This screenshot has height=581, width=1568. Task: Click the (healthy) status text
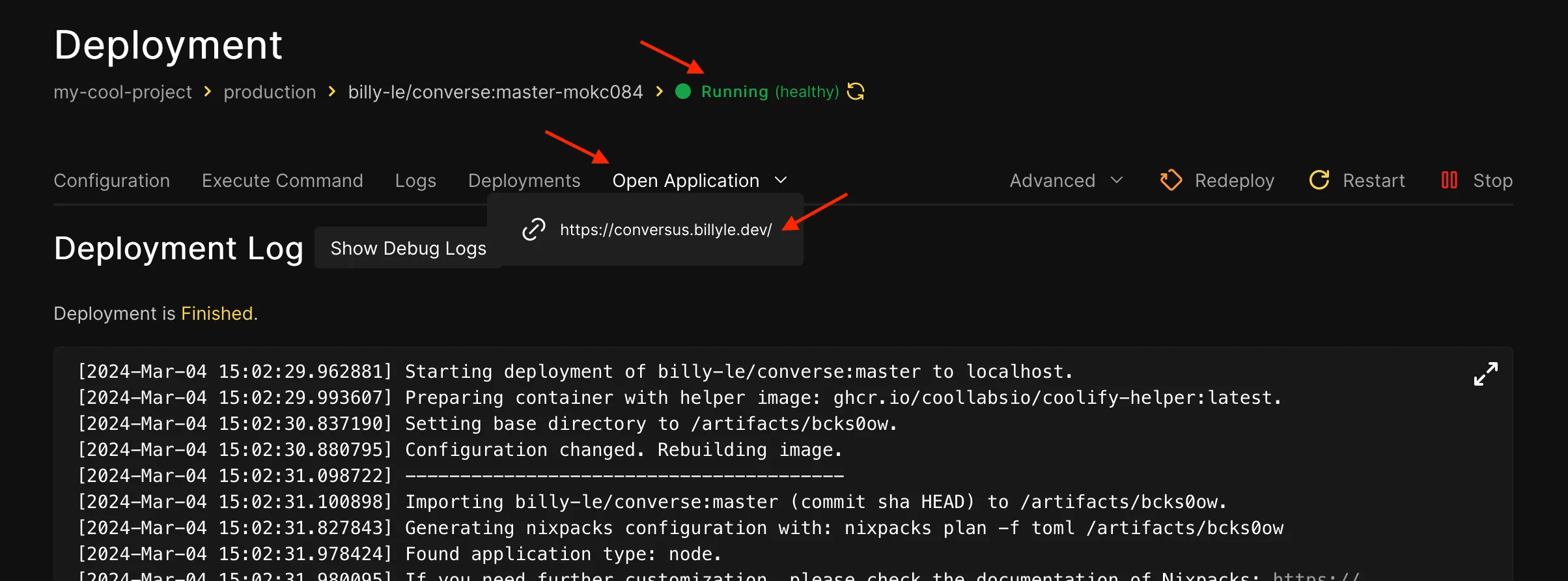pos(807,92)
